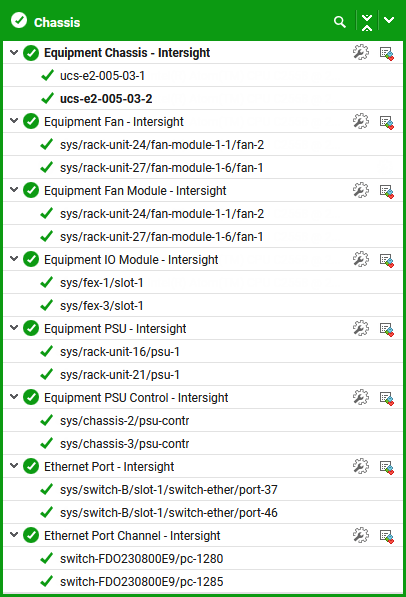The image size is (406, 597).
Task: Collapse the Equipment Chassis - Intersight group
Action: pos(14,52)
